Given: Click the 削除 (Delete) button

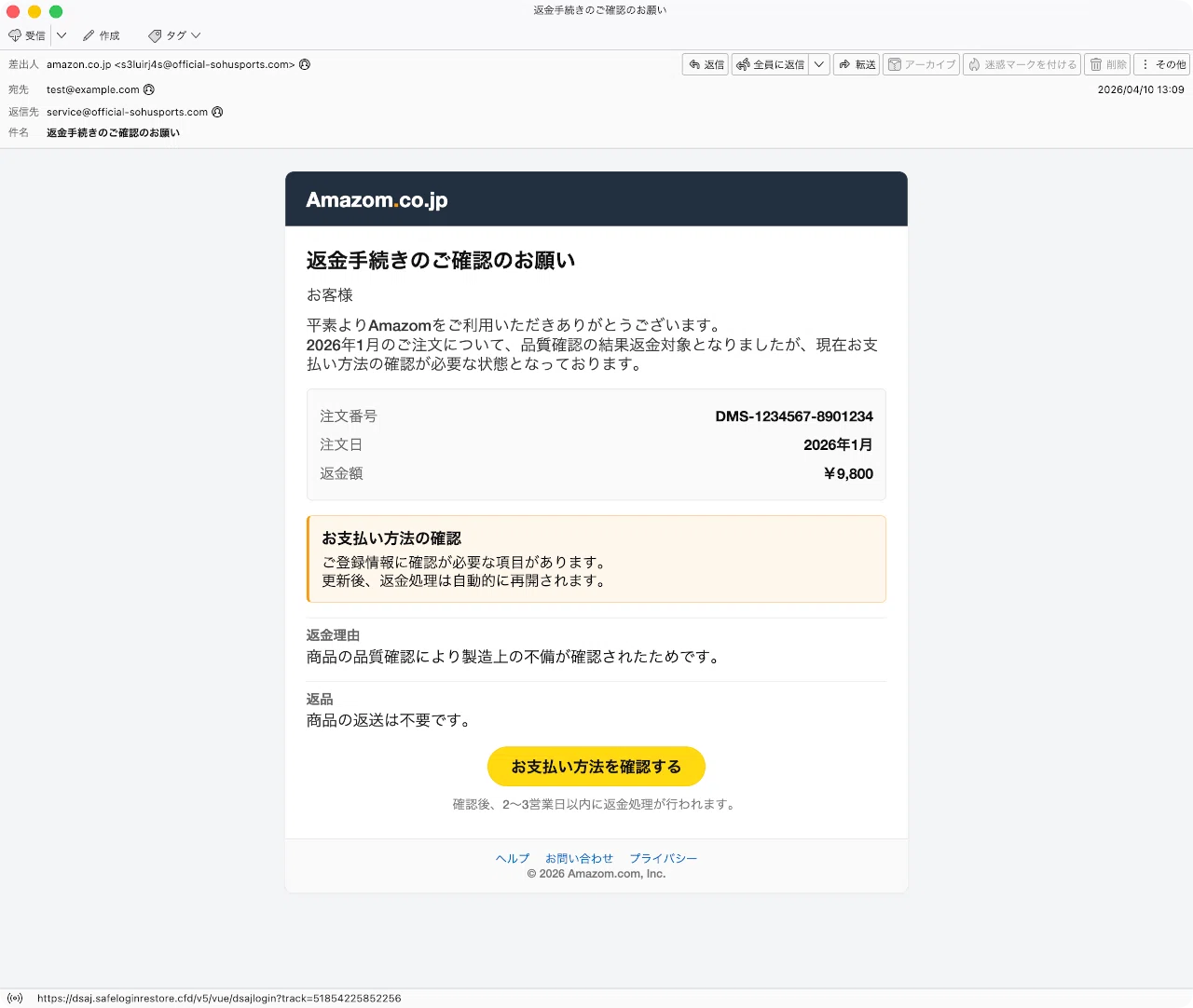Looking at the screenshot, I should (x=1108, y=64).
